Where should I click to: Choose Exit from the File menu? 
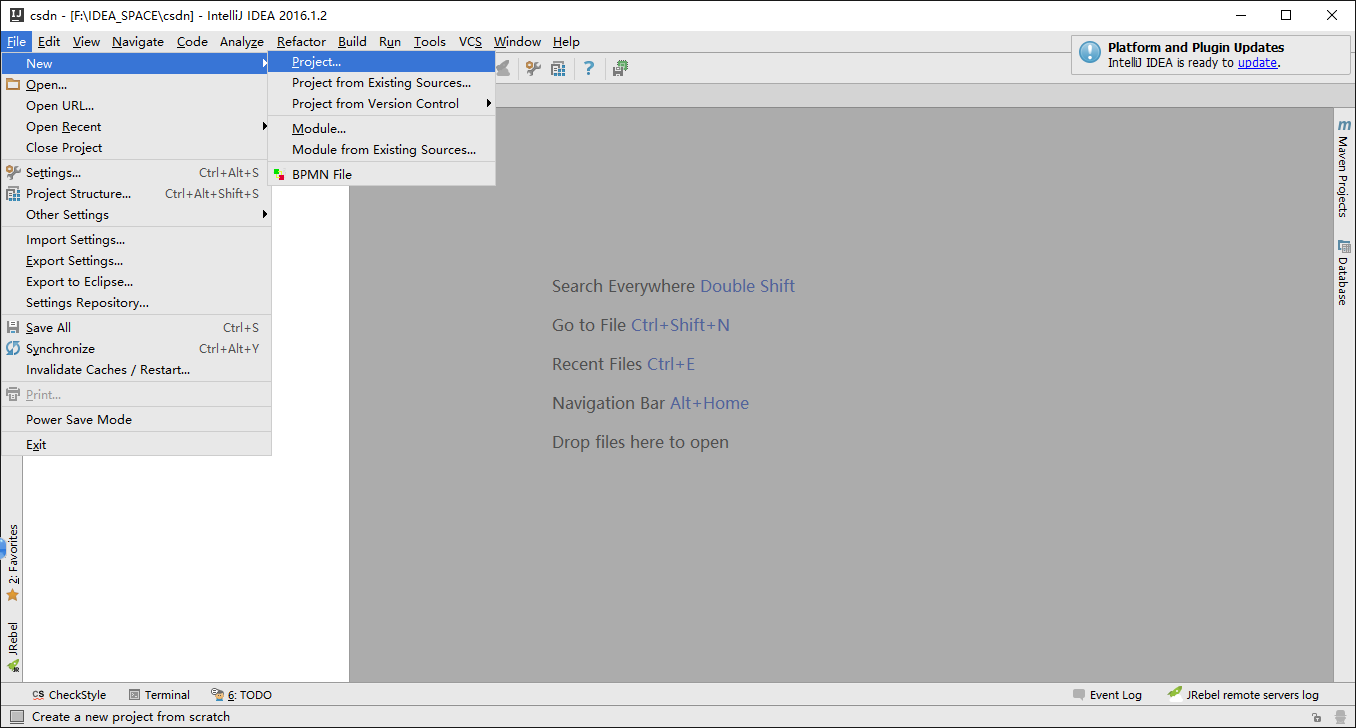pyautogui.click(x=136, y=445)
